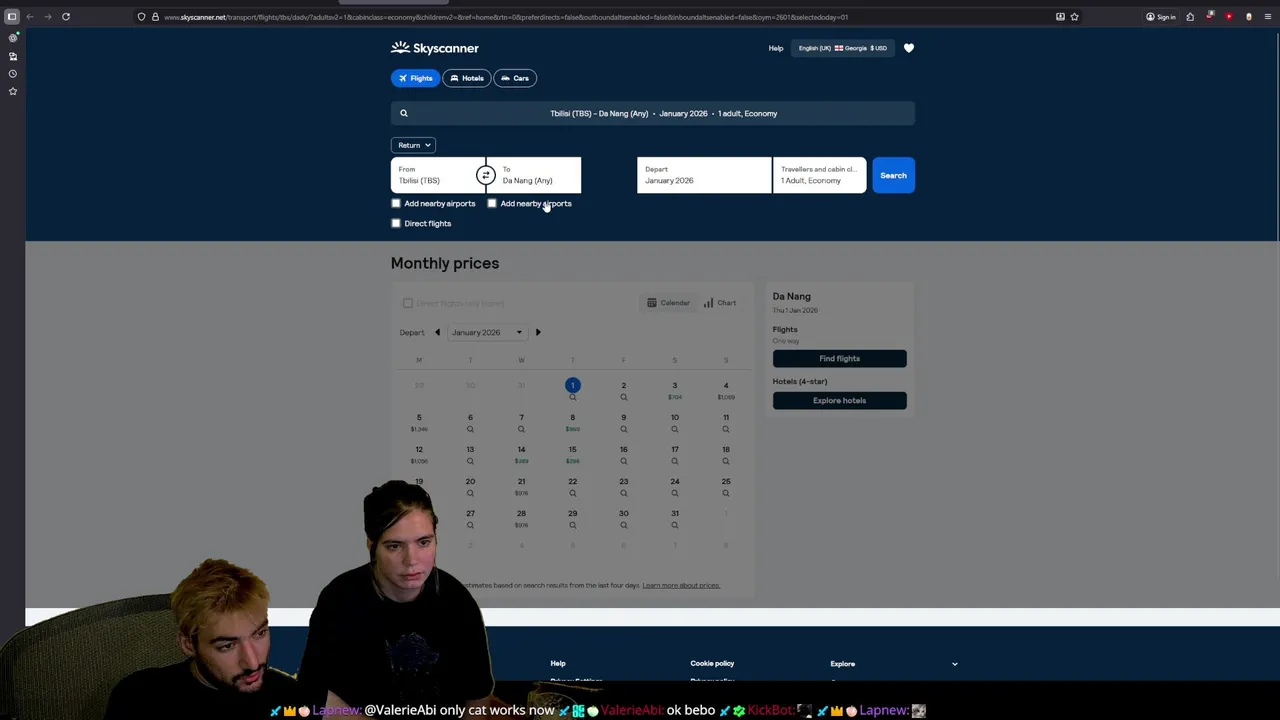Open the January 2026 month dropdown
The height and width of the screenshot is (720, 1280).
(487, 332)
